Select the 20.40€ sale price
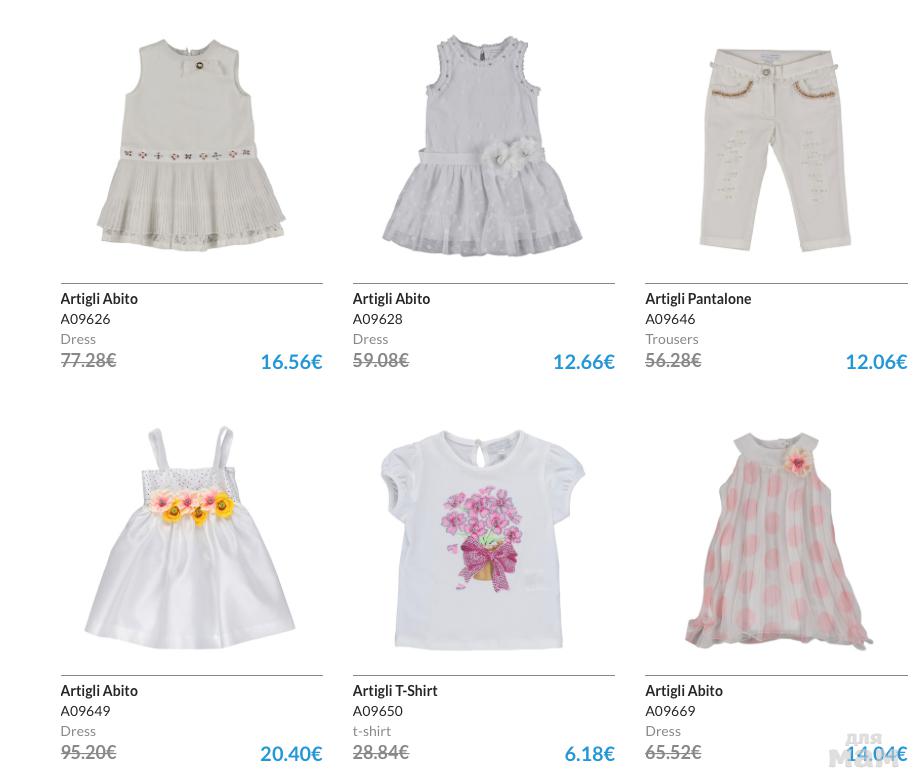Screen dimensions: 914x782 click(x=291, y=754)
